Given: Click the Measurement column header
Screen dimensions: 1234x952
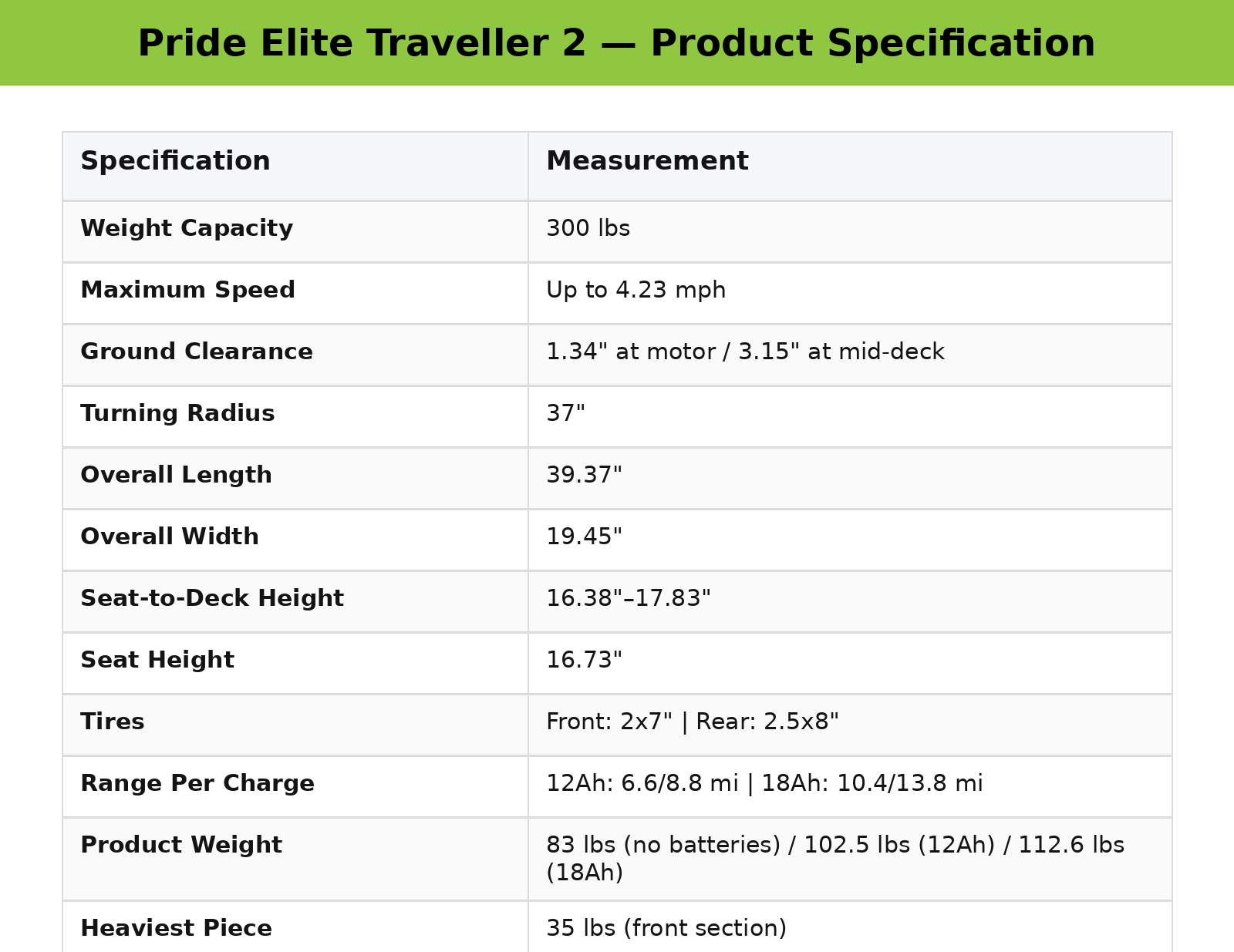Looking at the screenshot, I should (647, 162).
